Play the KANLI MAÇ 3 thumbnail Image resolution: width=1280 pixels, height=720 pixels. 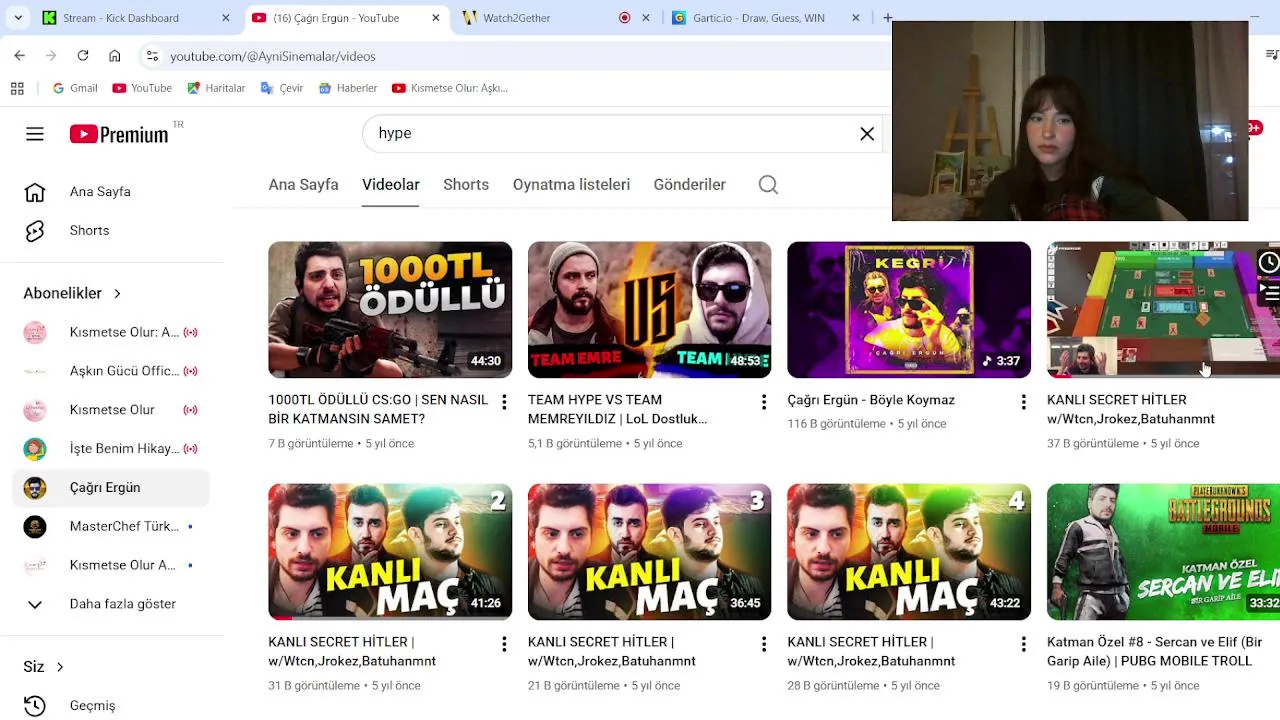649,552
